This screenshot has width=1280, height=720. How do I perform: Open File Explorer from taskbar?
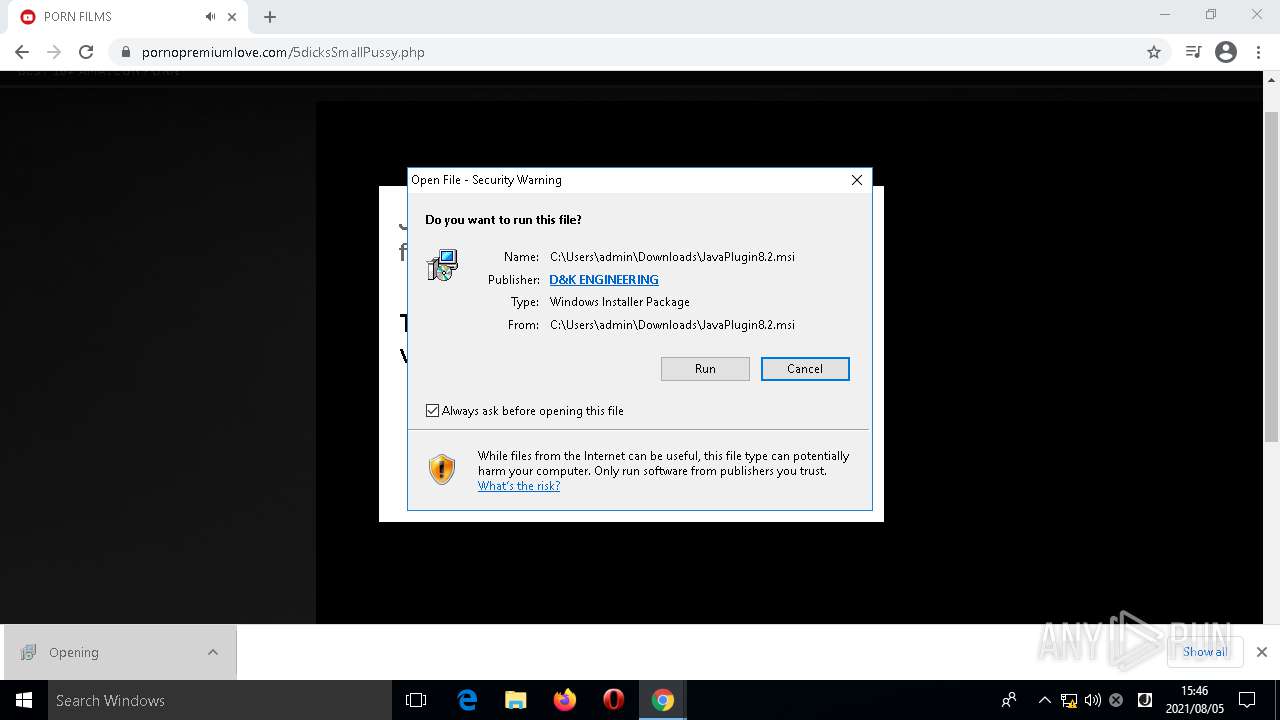(516, 700)
